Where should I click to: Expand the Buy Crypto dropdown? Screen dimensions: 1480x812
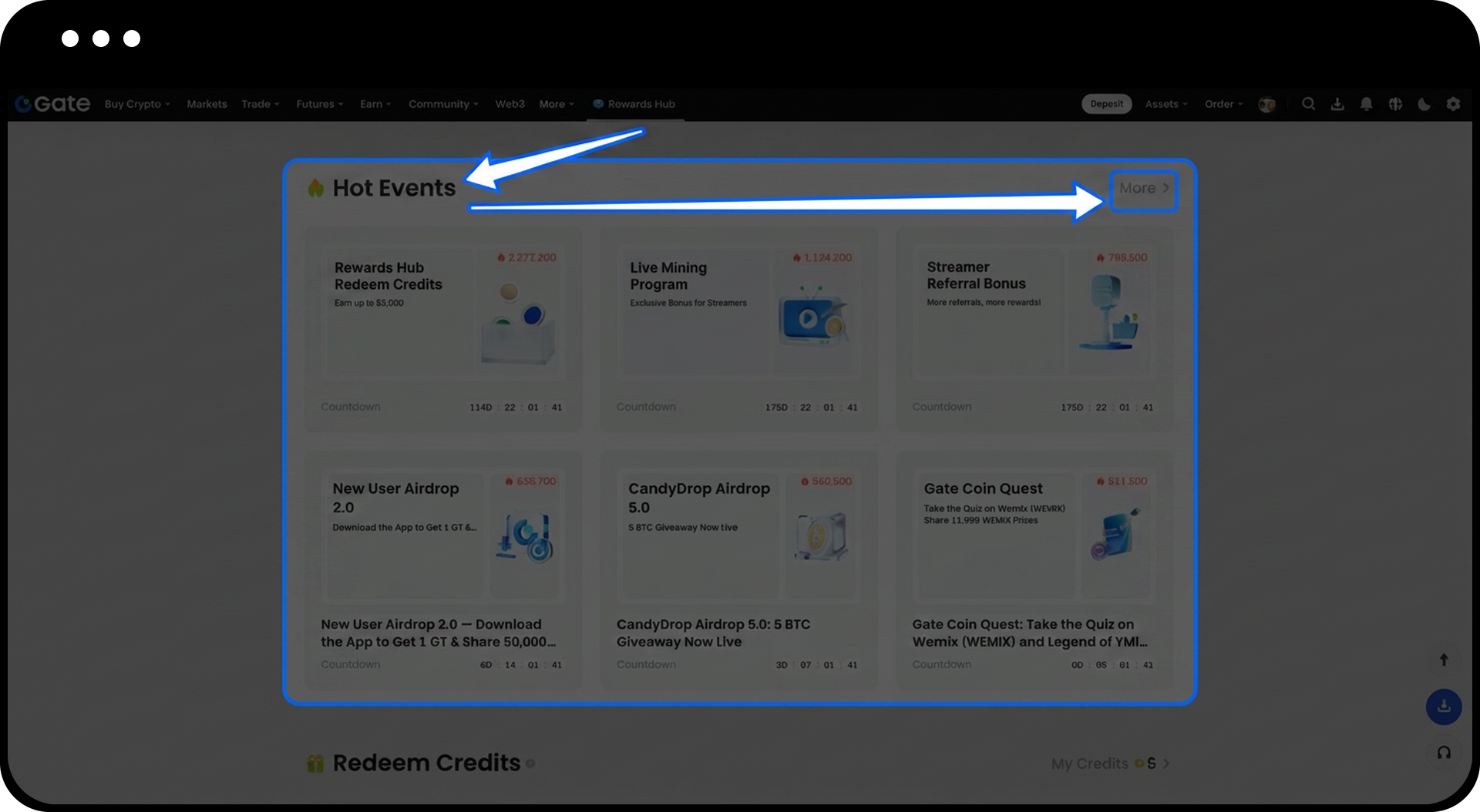click(x=137, y=104)
